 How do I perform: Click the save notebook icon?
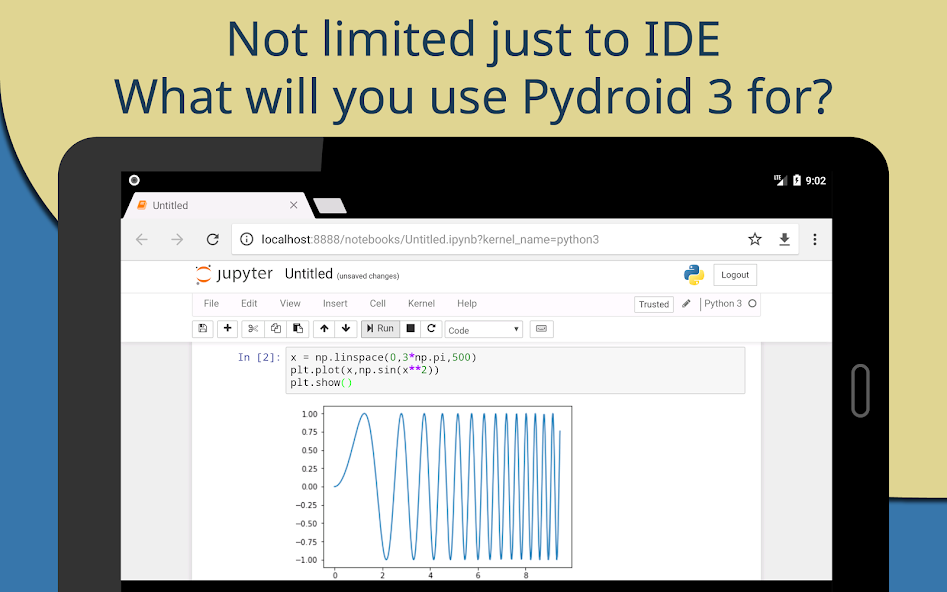pyautogui.click(x=201, y=328)
